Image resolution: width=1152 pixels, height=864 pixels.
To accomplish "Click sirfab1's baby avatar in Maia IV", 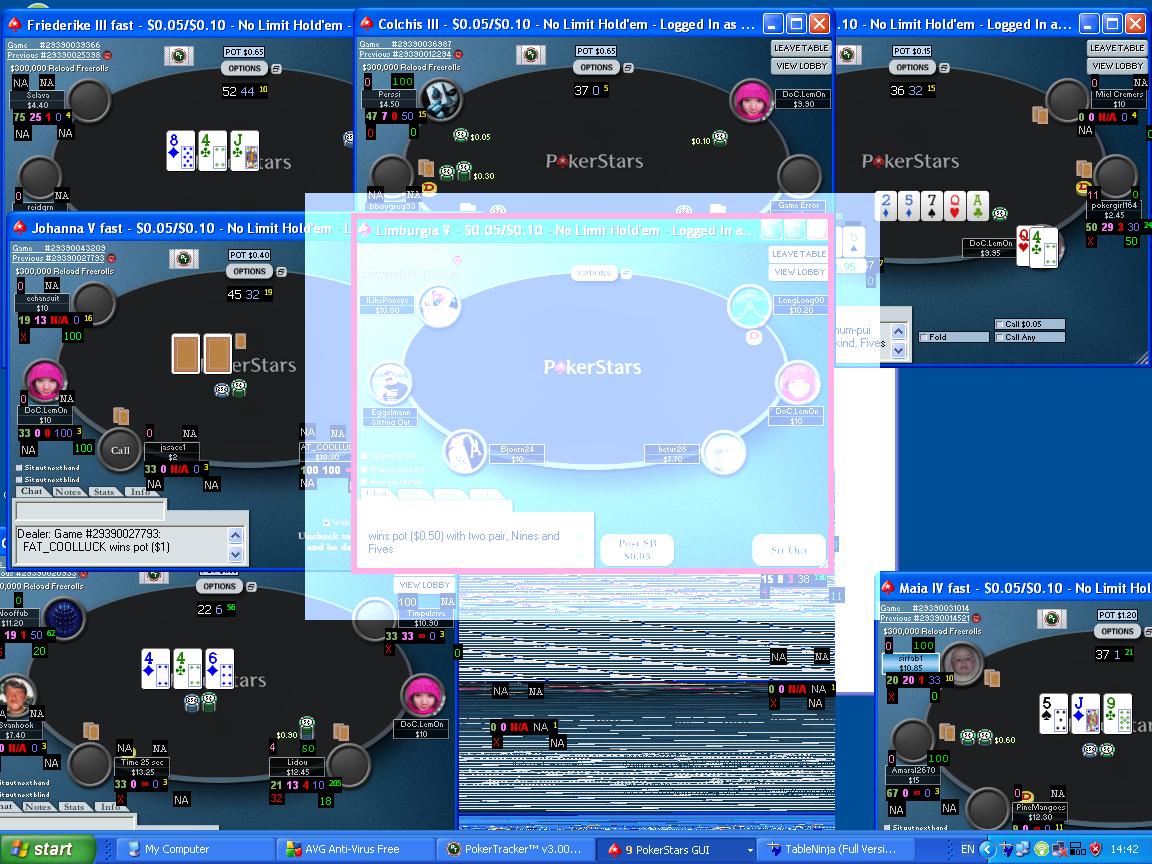I will pos(962,663).
